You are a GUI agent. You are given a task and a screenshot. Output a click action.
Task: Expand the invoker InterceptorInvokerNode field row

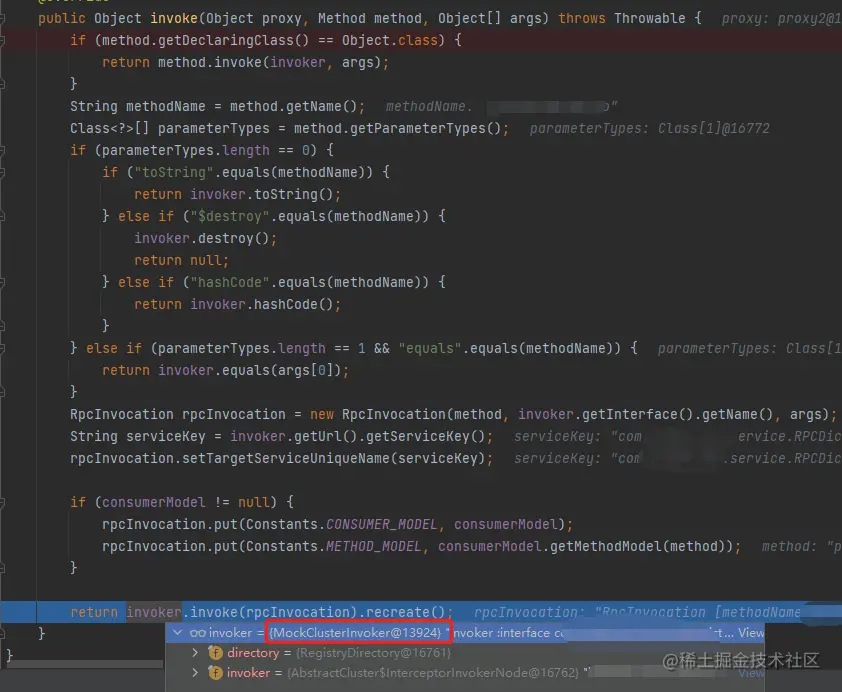[195, 673]
